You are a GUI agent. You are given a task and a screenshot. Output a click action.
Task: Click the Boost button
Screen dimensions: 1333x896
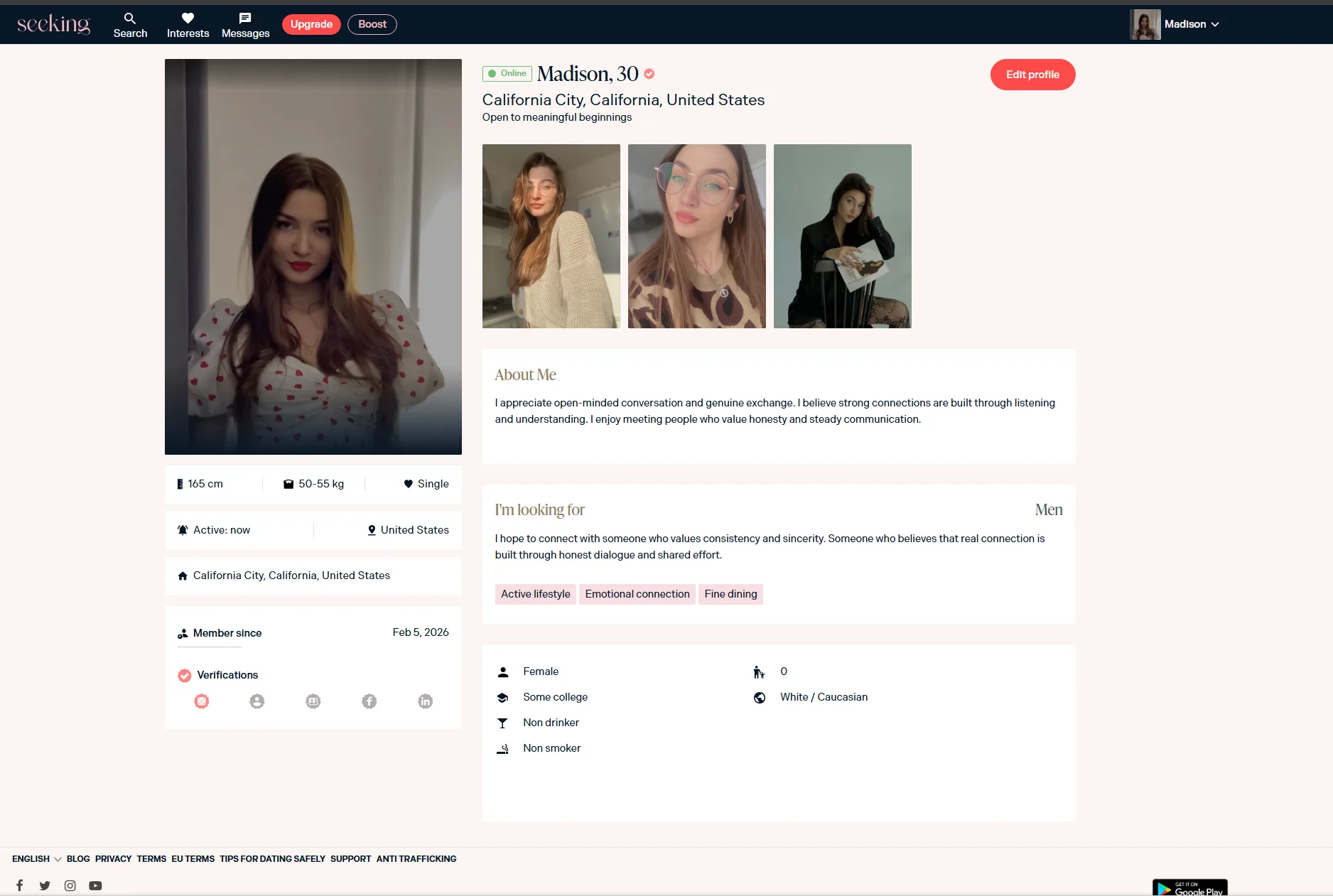click(372, 24)
